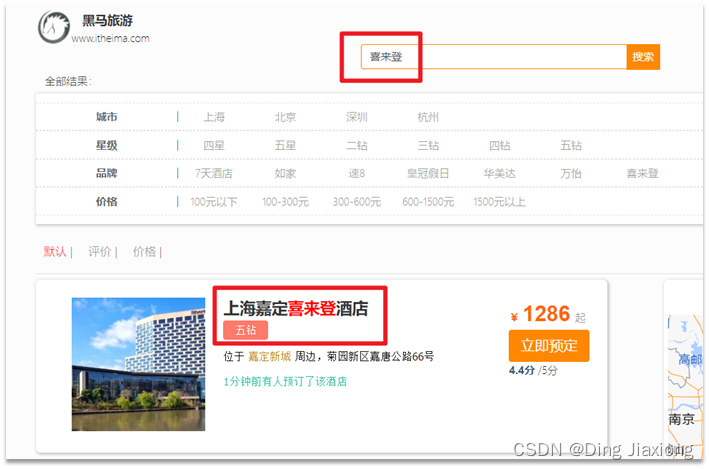Click 1分钟前有人预订了该酒店 notice
Image resolution: width=709 pixels, height=469 pixels.
[x=285, y=381]
